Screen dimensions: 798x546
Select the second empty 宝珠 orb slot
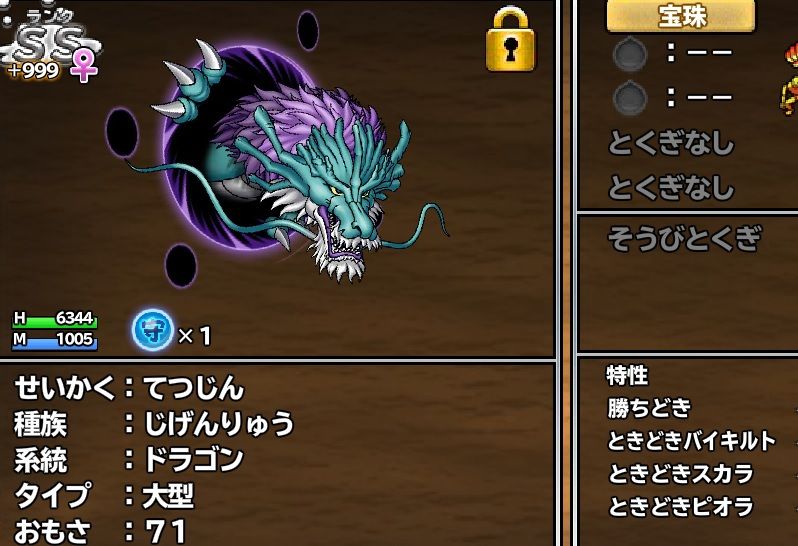(x=630, y=98)
